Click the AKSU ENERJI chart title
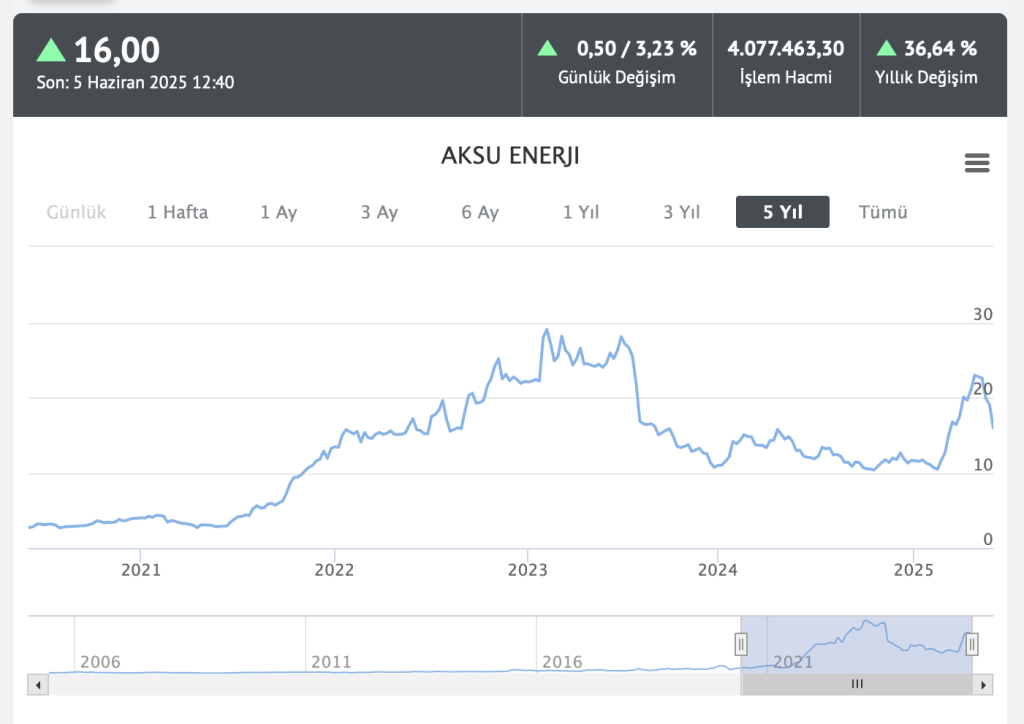 point(510,156)
